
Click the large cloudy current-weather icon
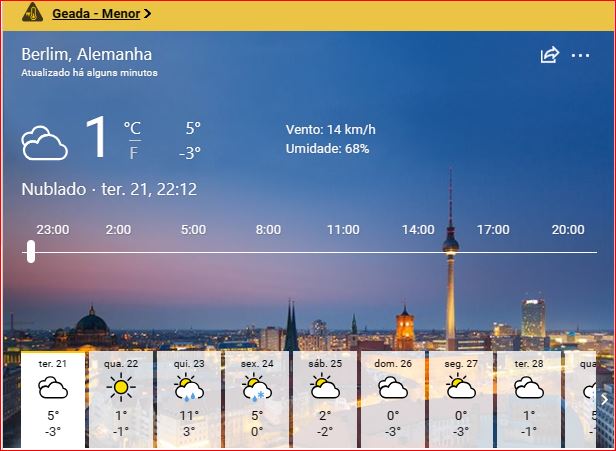click(45, 143)
